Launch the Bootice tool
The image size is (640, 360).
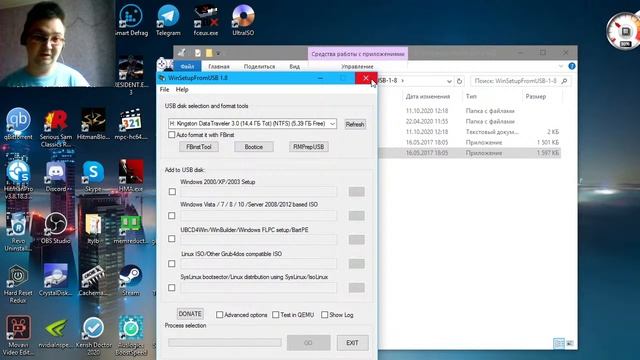pos(253,147)
